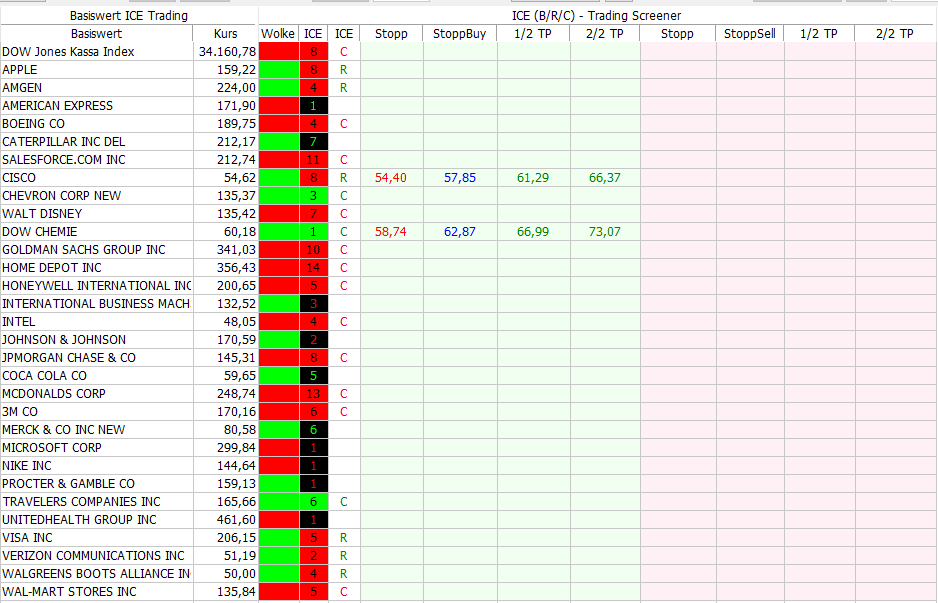Select VERIZON COMMUNICATIONS INC row

tap(93, 555)
